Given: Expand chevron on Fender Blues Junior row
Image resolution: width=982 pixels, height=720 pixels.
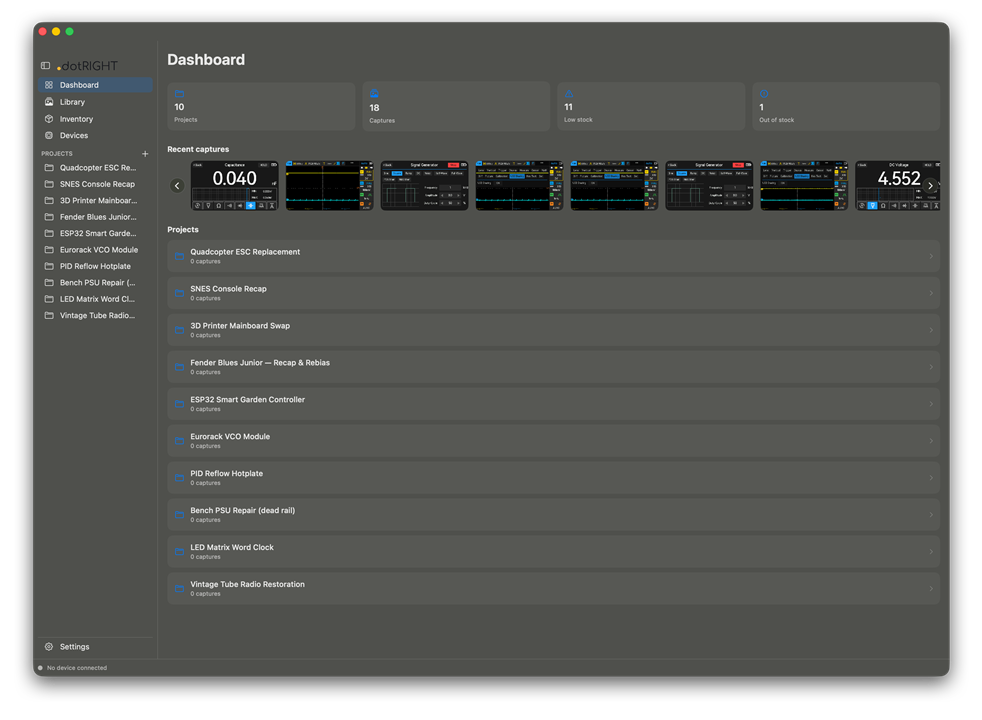Looking at the screenshot, I should [x=931, y=367].
